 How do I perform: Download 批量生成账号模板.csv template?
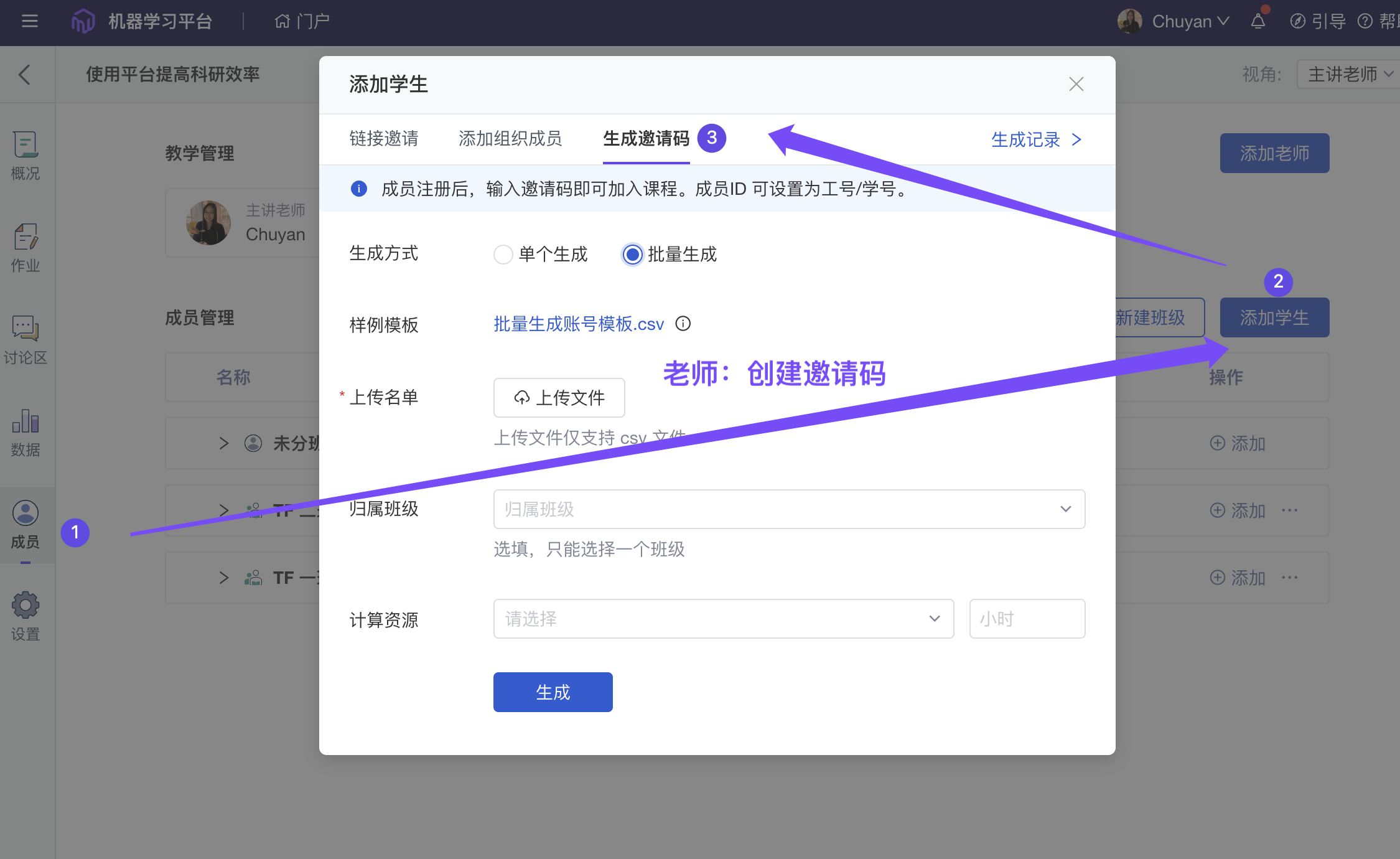pyautogui.click(x=579, y=324)
